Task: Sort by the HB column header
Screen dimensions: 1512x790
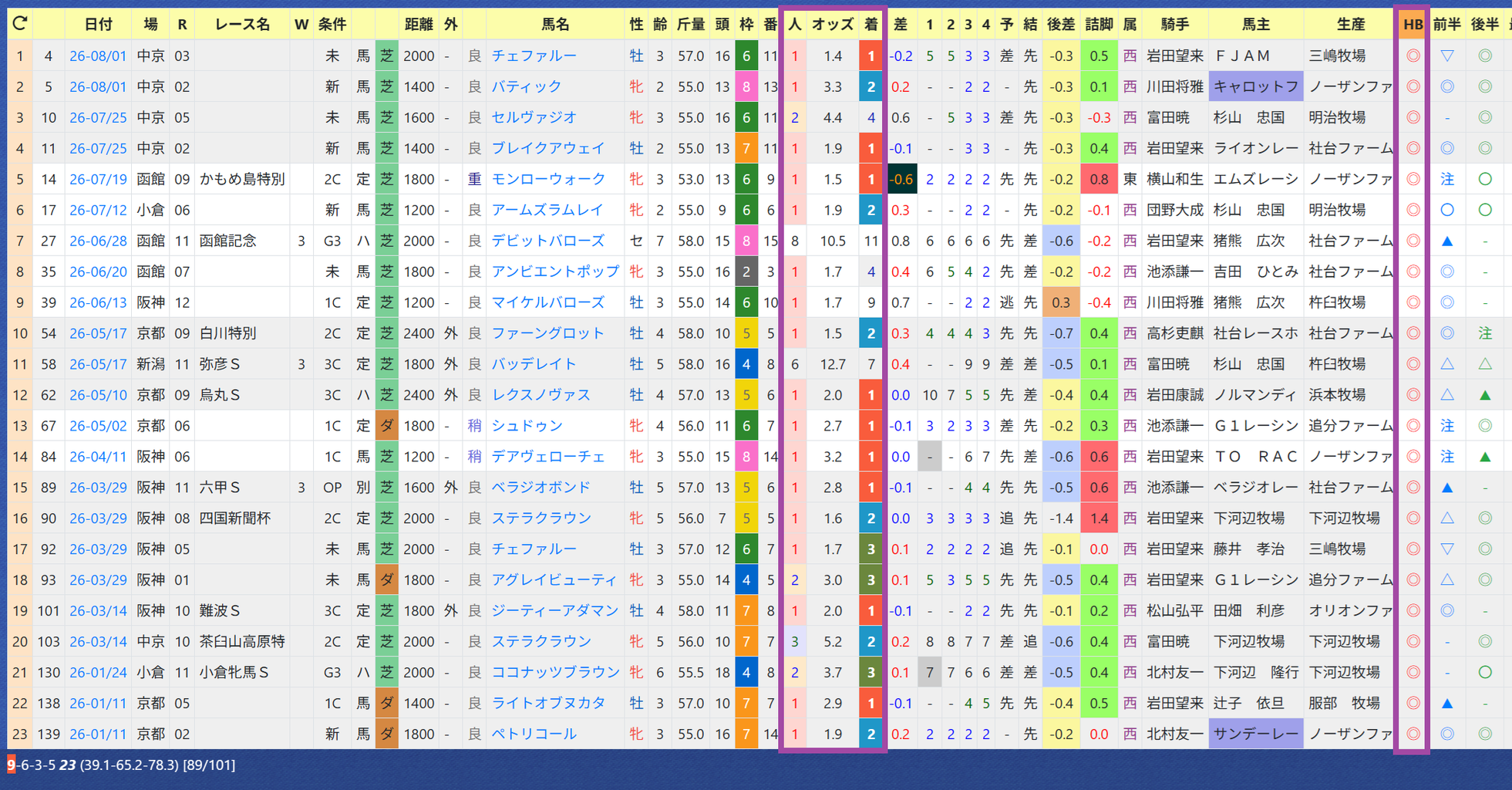Action: point(1413,25)
